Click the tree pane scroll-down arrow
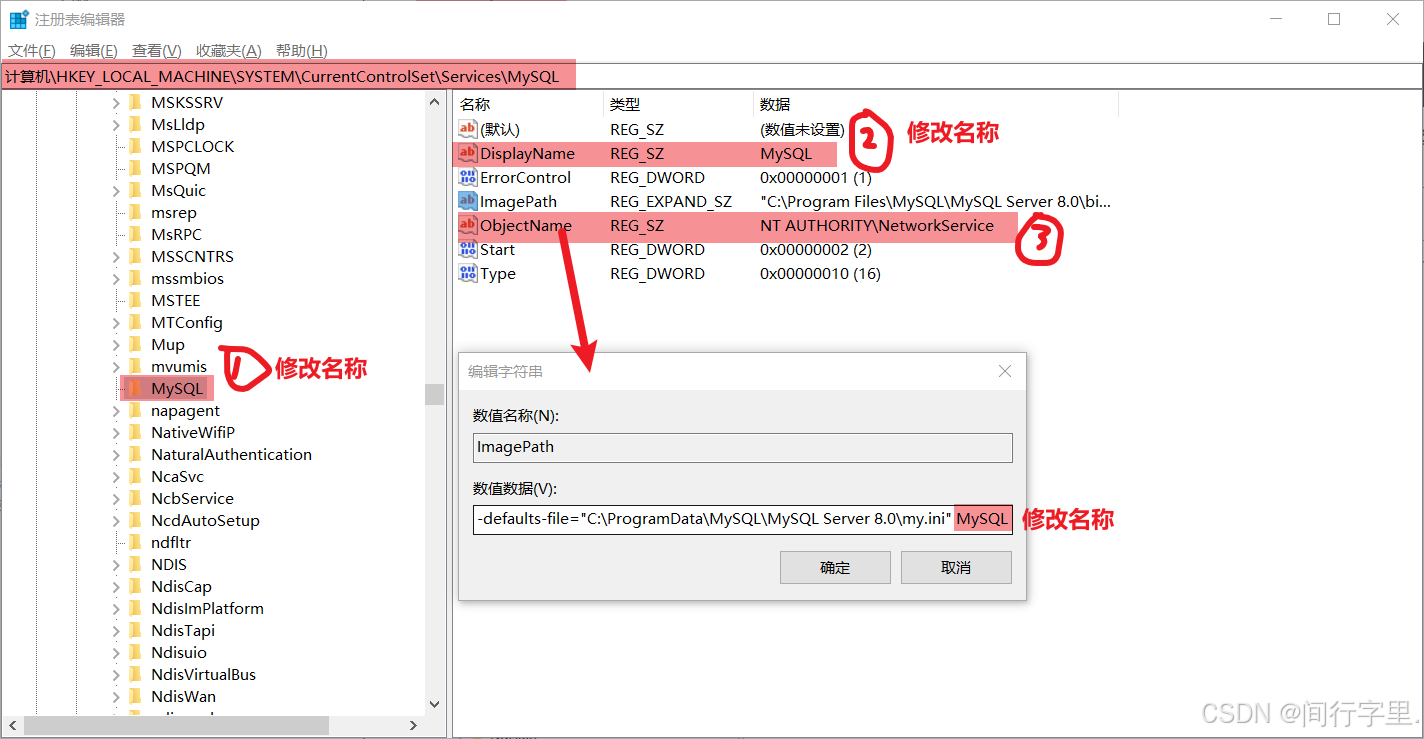The width and height of the screenshot is (1424, 739). [x=434, y=704]
